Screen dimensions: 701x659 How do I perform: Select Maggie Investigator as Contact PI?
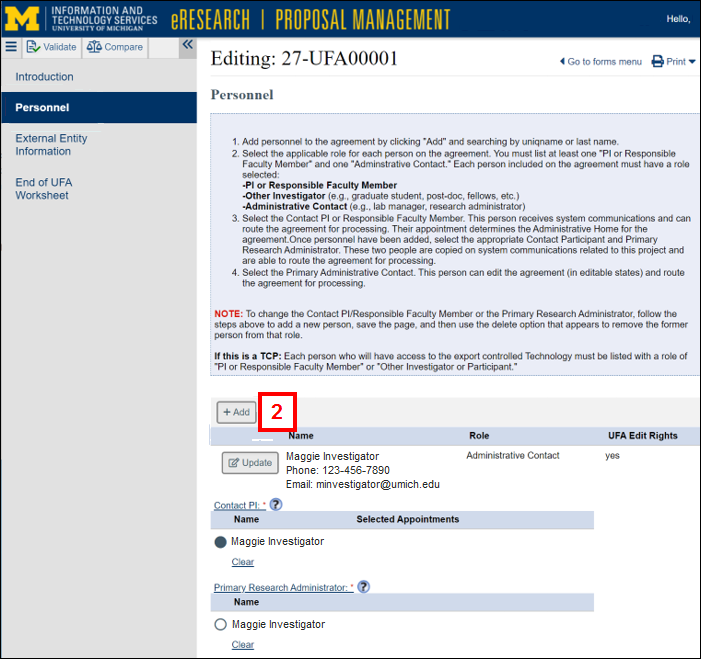tap(220, 542)
